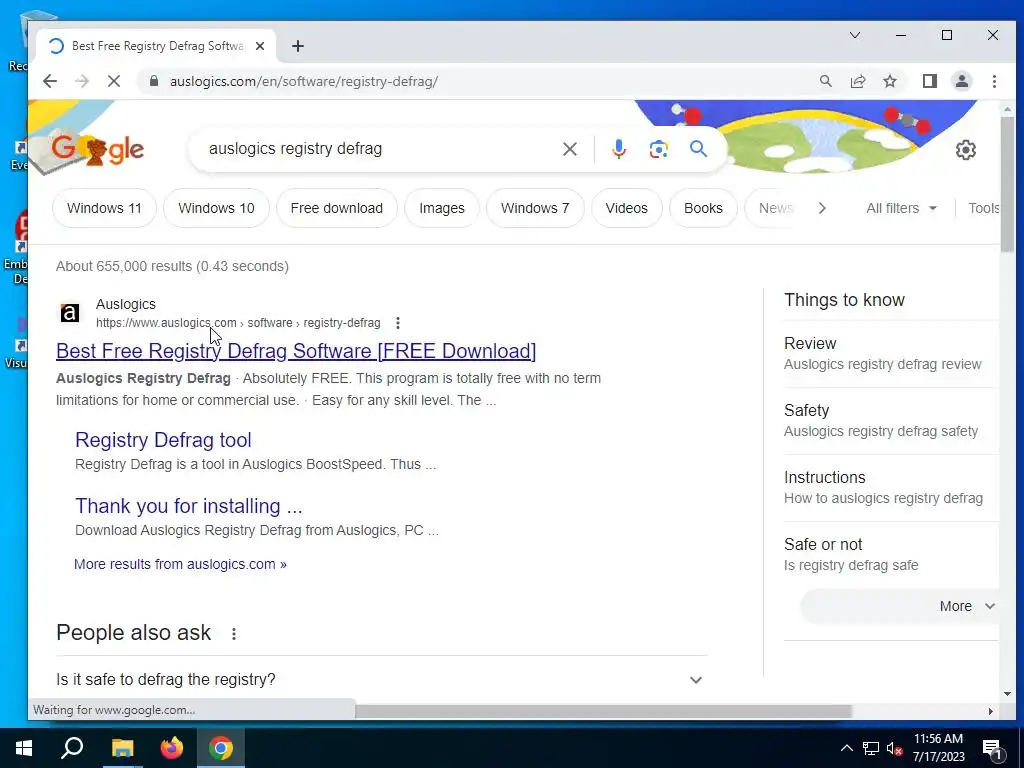Click the blue Google search magnifier

[x=698, y=149]
